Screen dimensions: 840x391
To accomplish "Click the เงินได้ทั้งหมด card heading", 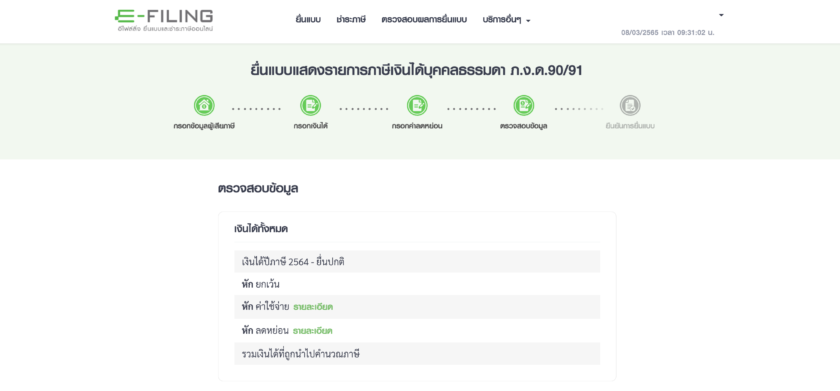I will point(261,229).
